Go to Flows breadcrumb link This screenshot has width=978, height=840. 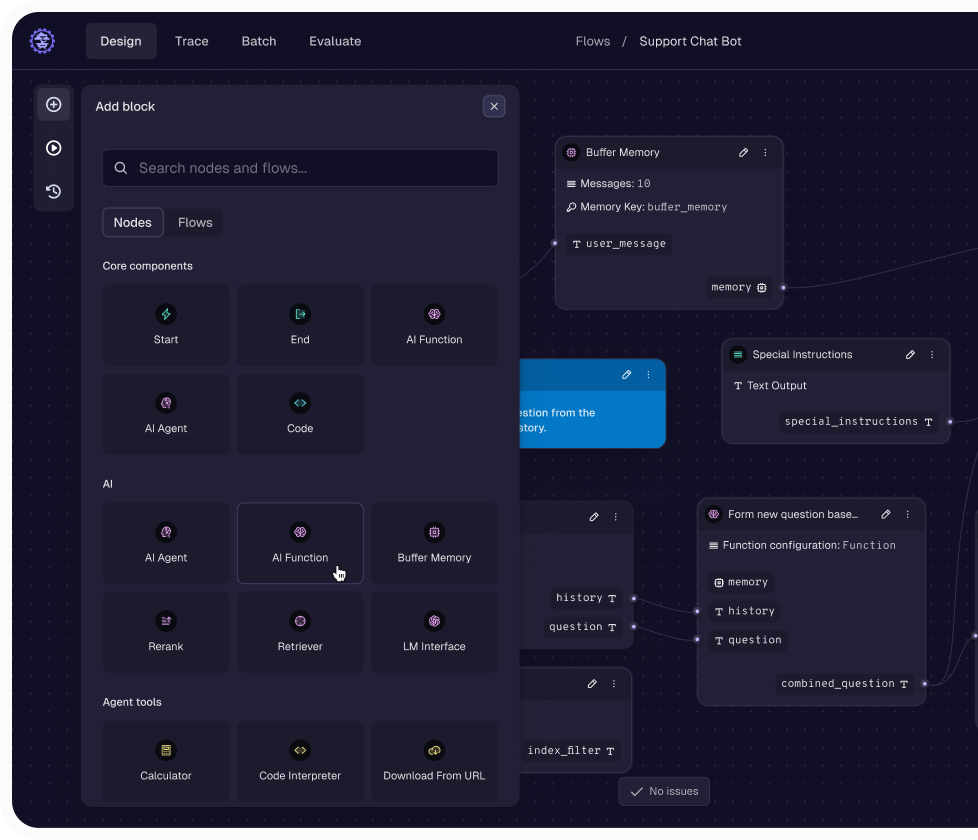(x=592, y=41)
